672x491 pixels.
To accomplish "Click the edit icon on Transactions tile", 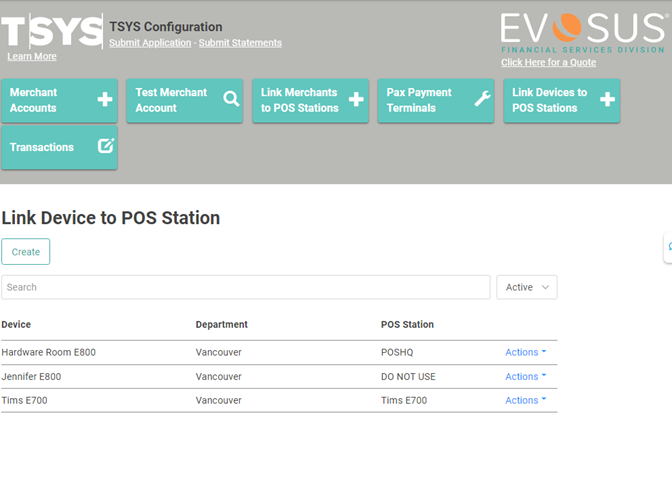I will 106,146.
